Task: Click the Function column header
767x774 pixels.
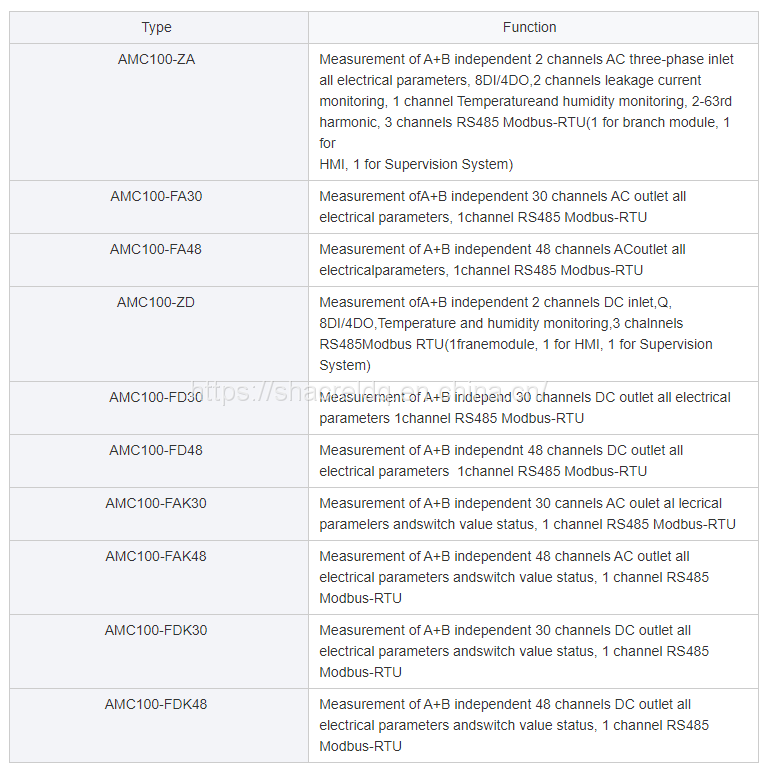Action: tap(530, 27)
